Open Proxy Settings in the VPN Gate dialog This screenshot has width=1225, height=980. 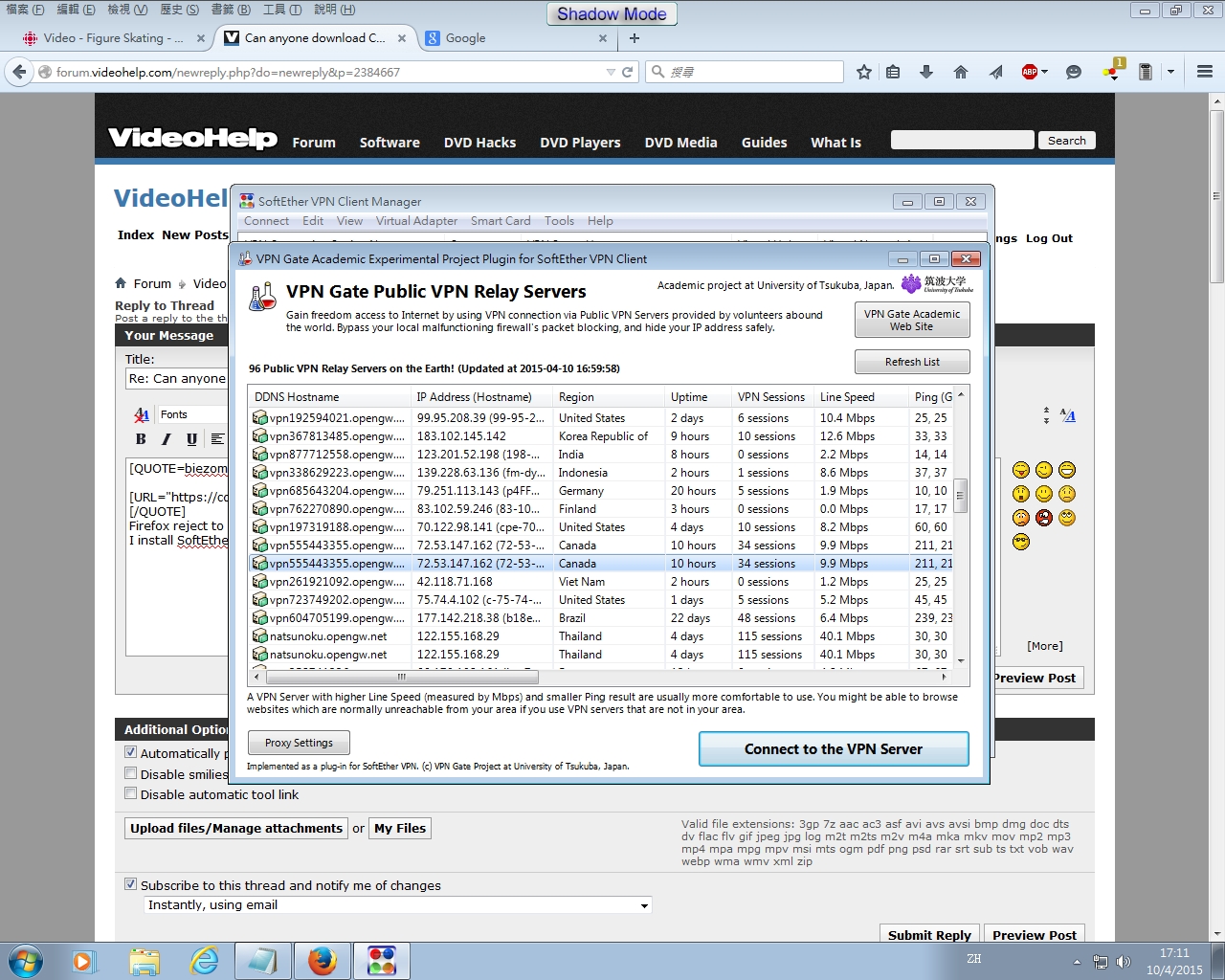click(x=299, y=743)
